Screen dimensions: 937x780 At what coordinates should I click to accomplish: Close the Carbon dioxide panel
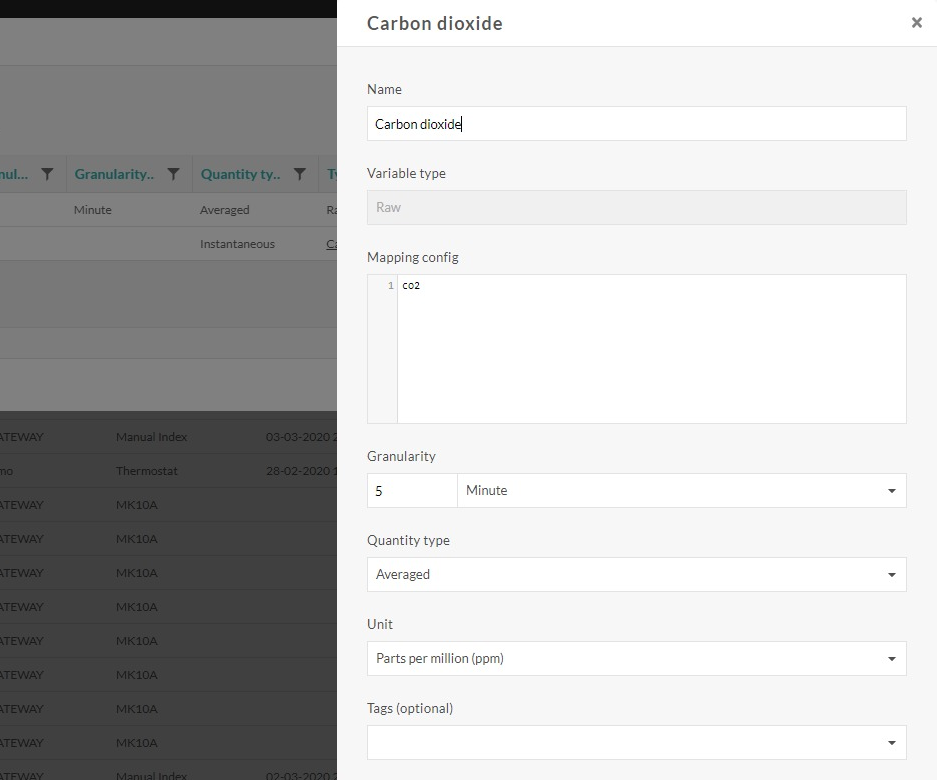coord(916,22)
